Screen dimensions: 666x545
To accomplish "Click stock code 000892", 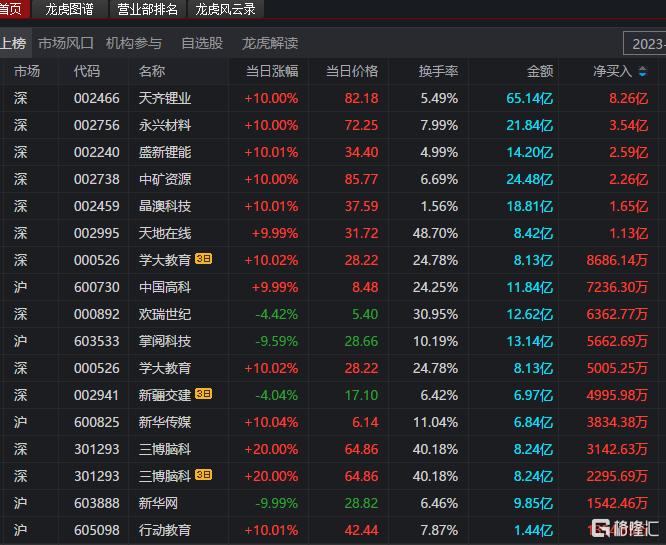I will (x=96, y=314).
